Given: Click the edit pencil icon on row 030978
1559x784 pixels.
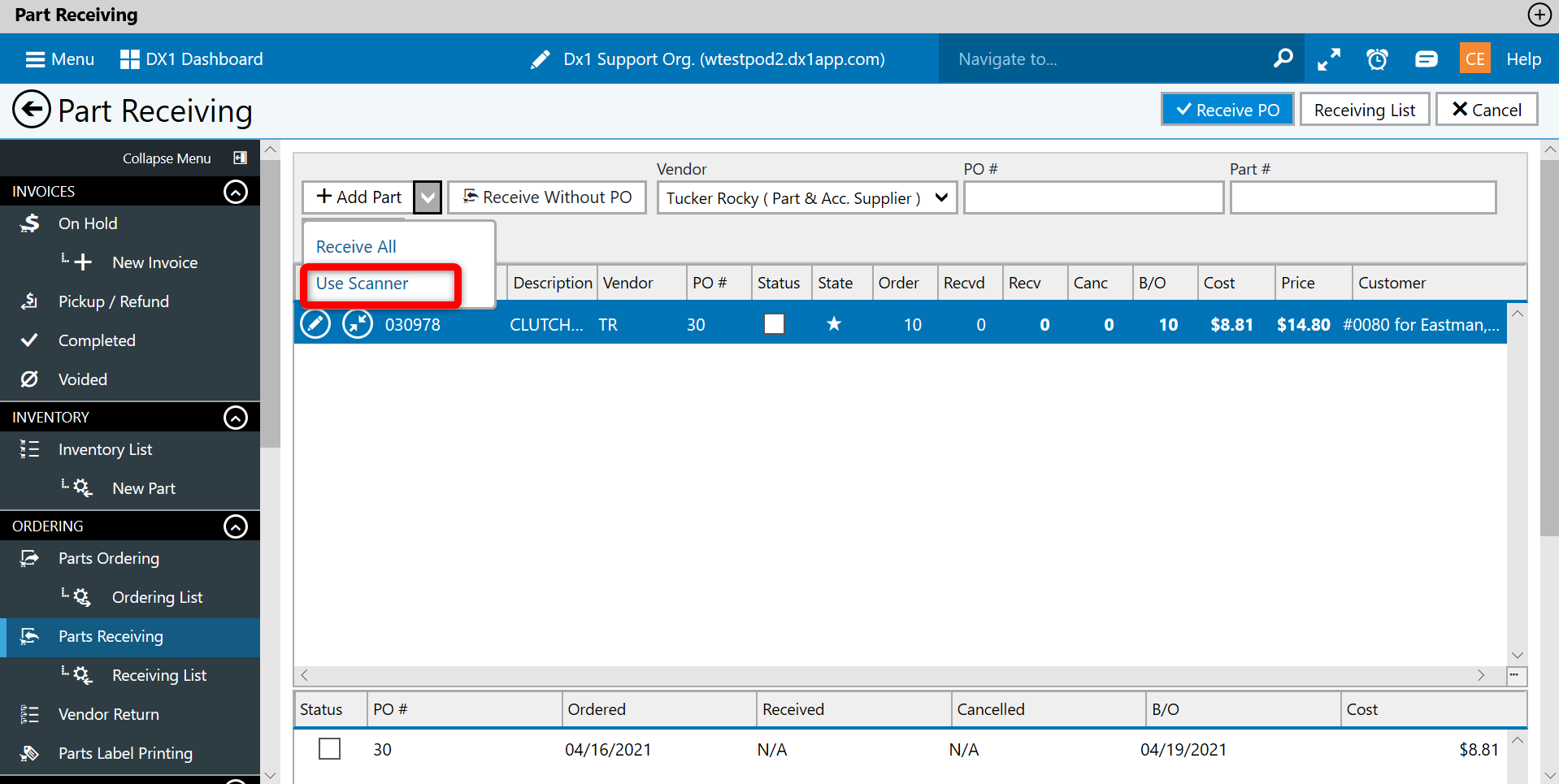Looking at the screenshot, I should tap(315, 323).
